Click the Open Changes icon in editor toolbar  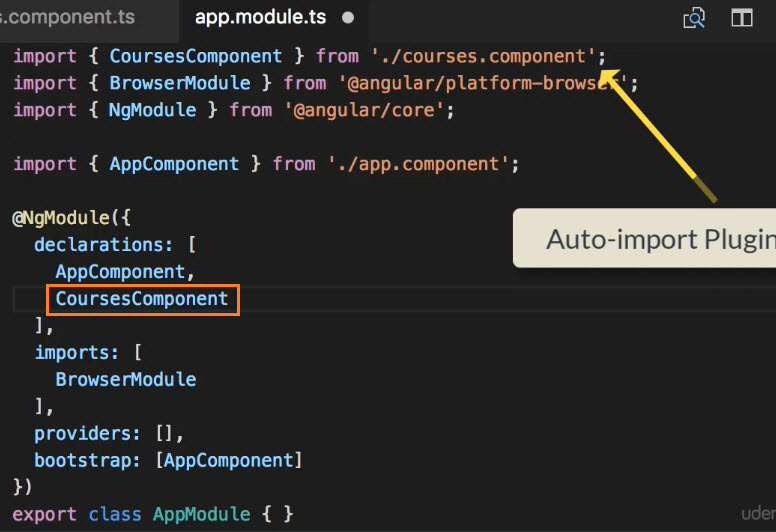pos(693,18)
